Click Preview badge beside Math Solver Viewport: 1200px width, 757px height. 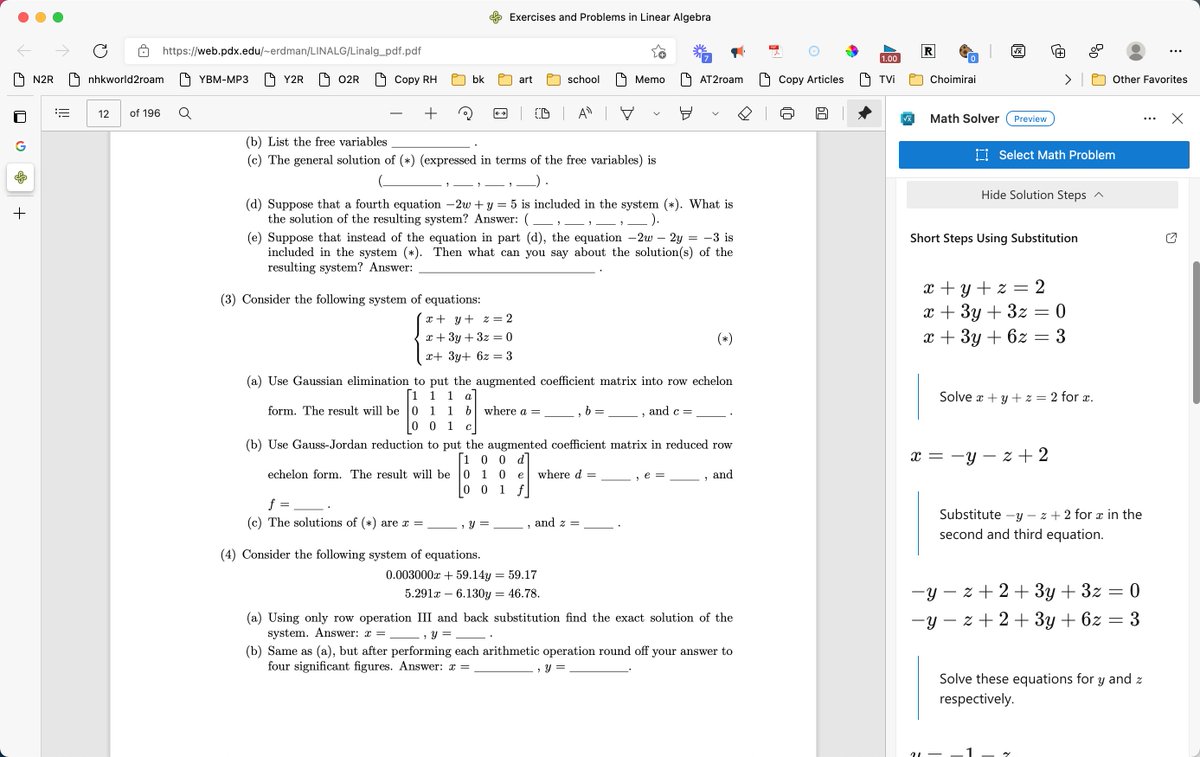pos(1030,118)
